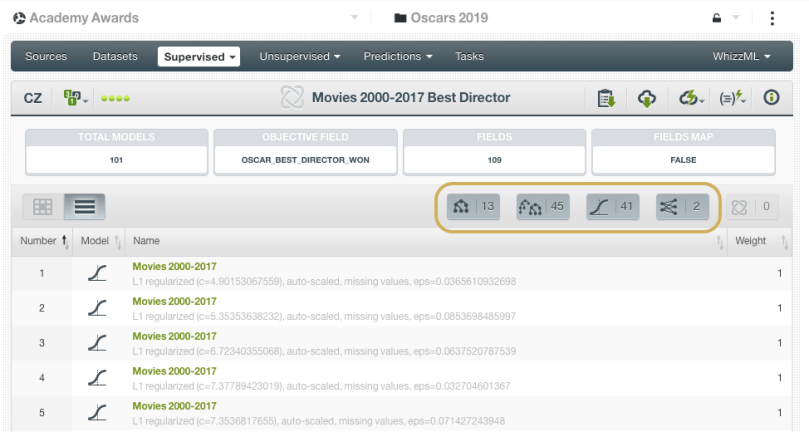Click the total models value 101
The width and height of the screenshot is (809, 432).
click(116, 160)
